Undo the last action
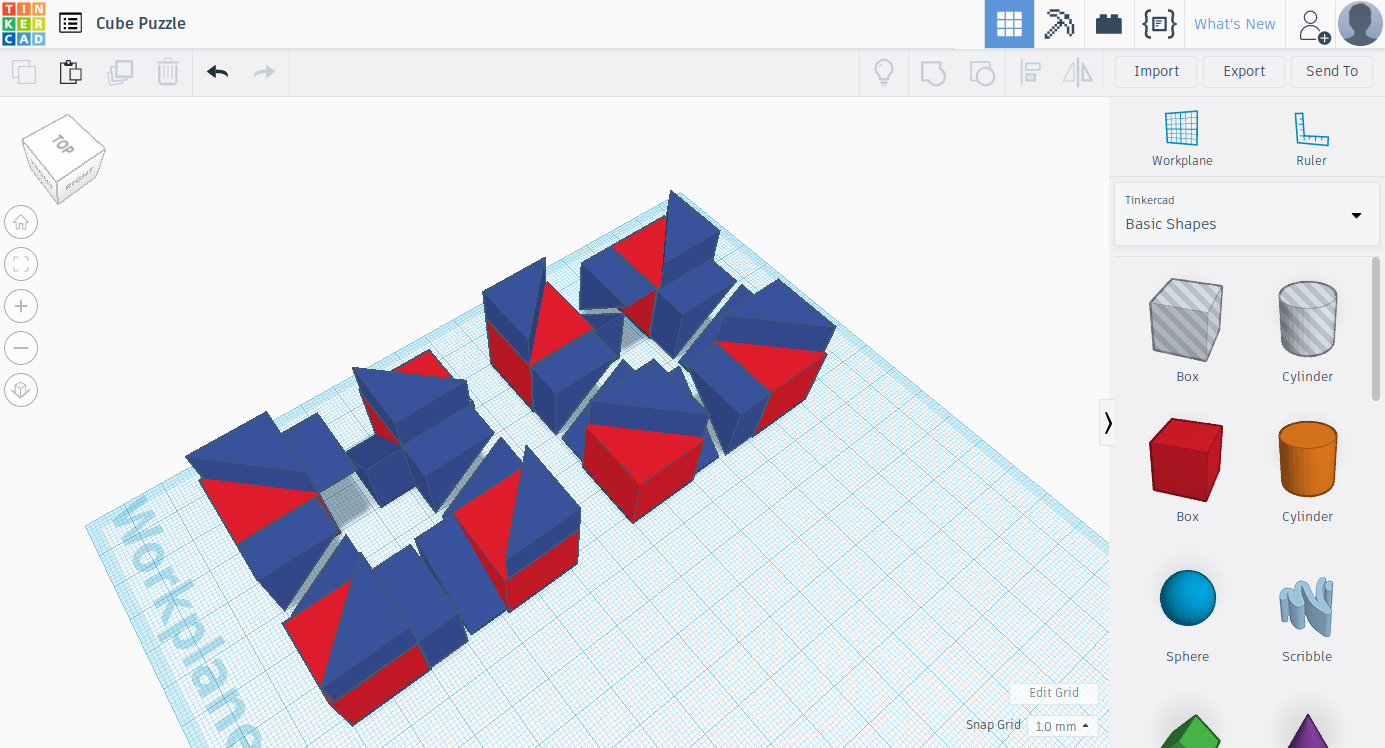The height and width of the screenshot is (748, 1385). (x=217, y=72)
